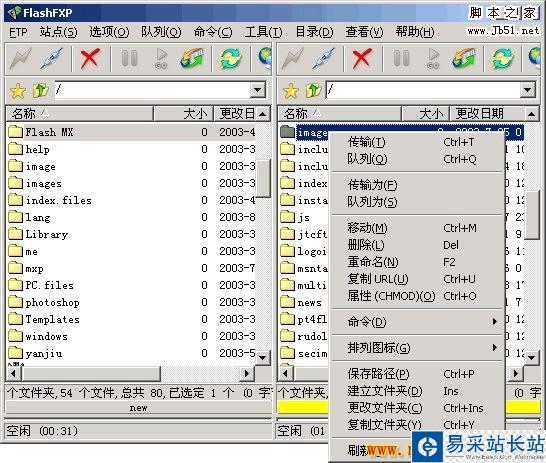Open the 选项(O) menu
Screen dimensions: 546x463
click(109, 32)
